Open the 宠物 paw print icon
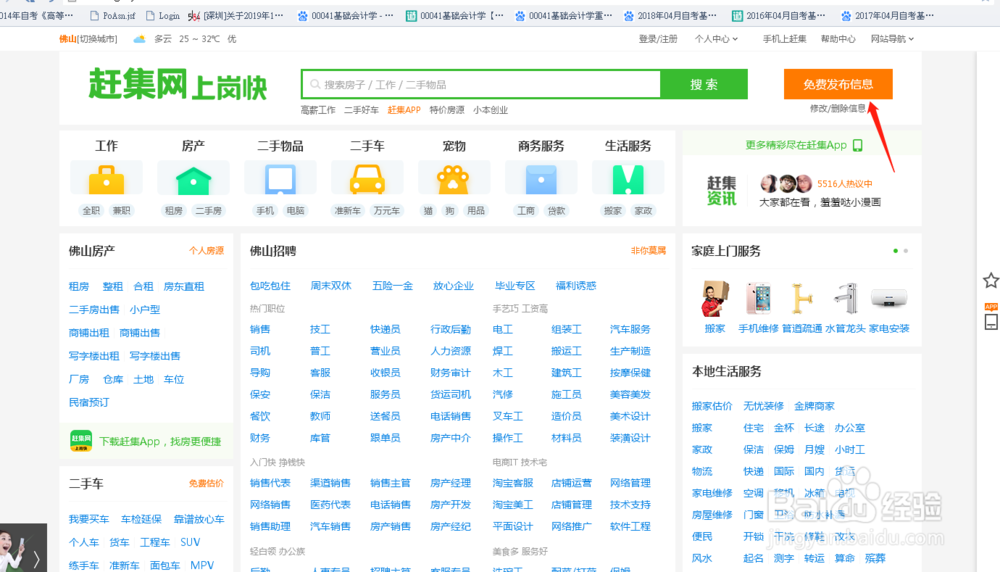 [453, 179]
